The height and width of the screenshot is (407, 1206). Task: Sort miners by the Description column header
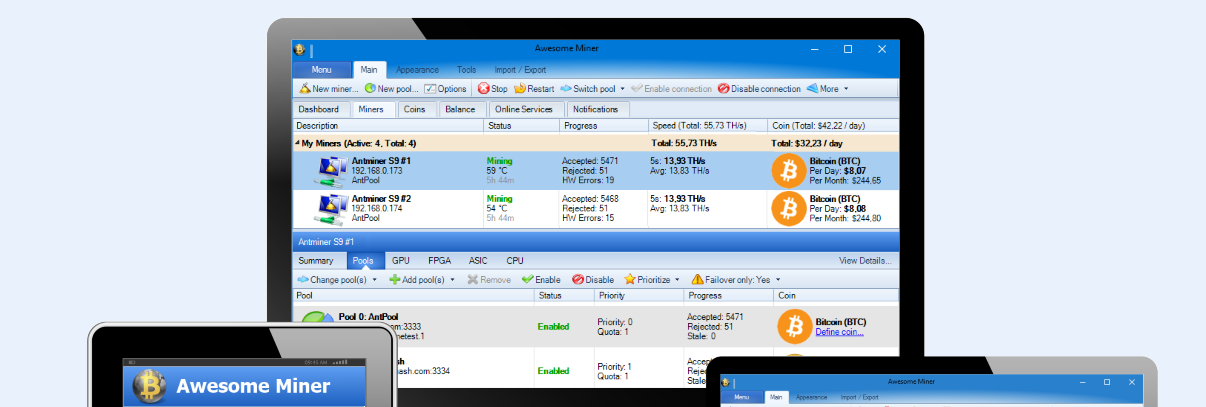(388, 126)
